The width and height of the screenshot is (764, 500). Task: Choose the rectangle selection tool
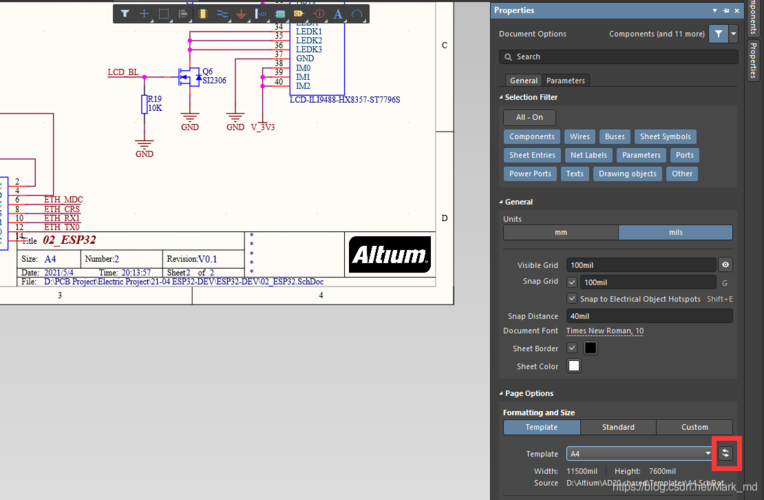pos(164,14)
